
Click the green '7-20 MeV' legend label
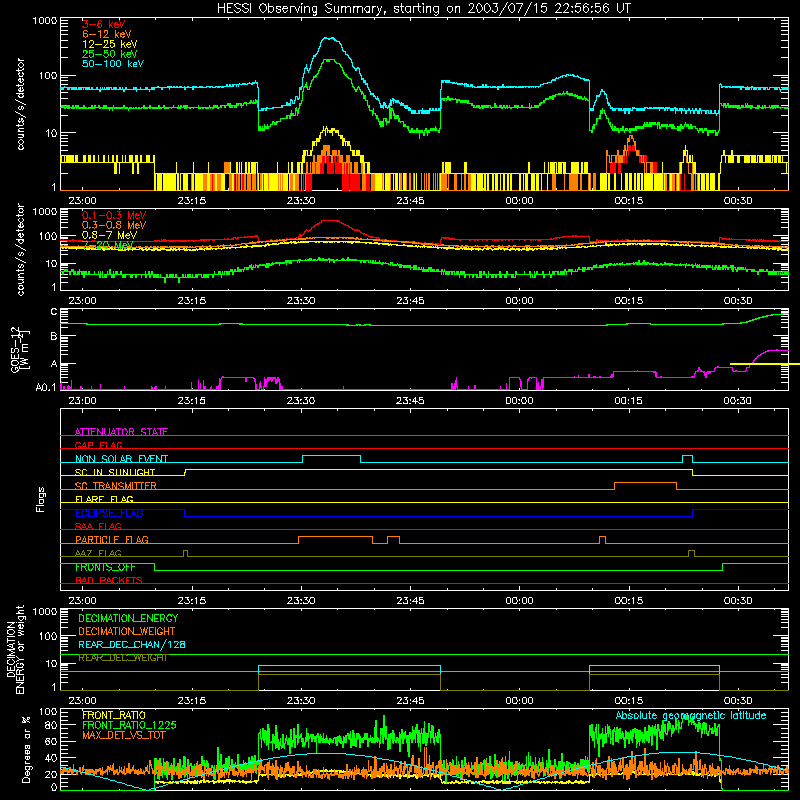[108, 245]
